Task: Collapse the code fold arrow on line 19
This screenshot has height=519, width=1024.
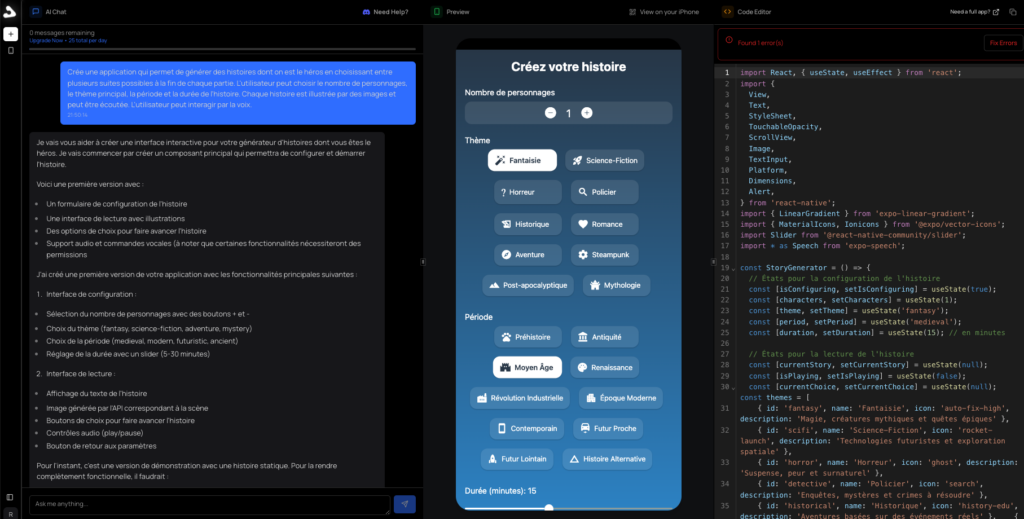Action: point(733,268)
